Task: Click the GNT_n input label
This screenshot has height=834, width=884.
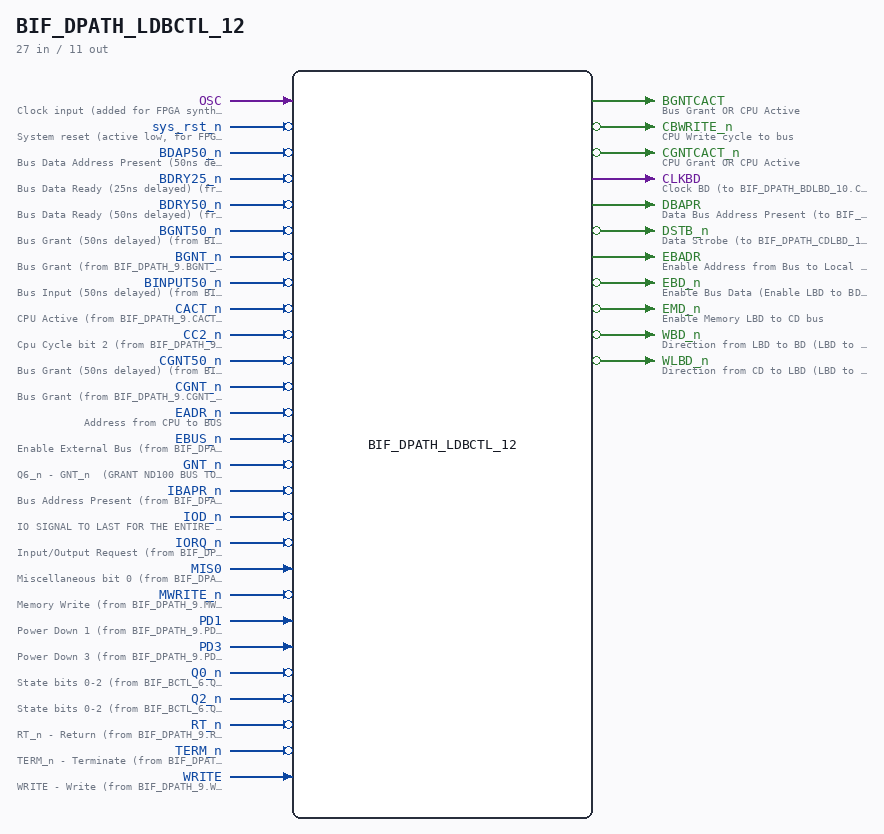Action: pos(202,465)
